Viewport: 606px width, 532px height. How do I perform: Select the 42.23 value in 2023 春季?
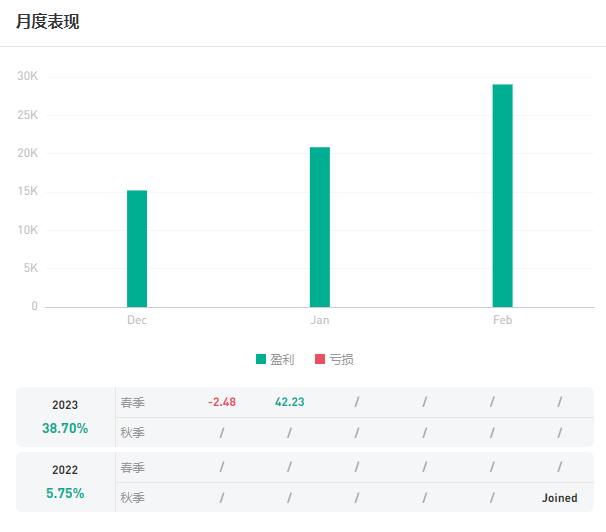coord(289,402)
